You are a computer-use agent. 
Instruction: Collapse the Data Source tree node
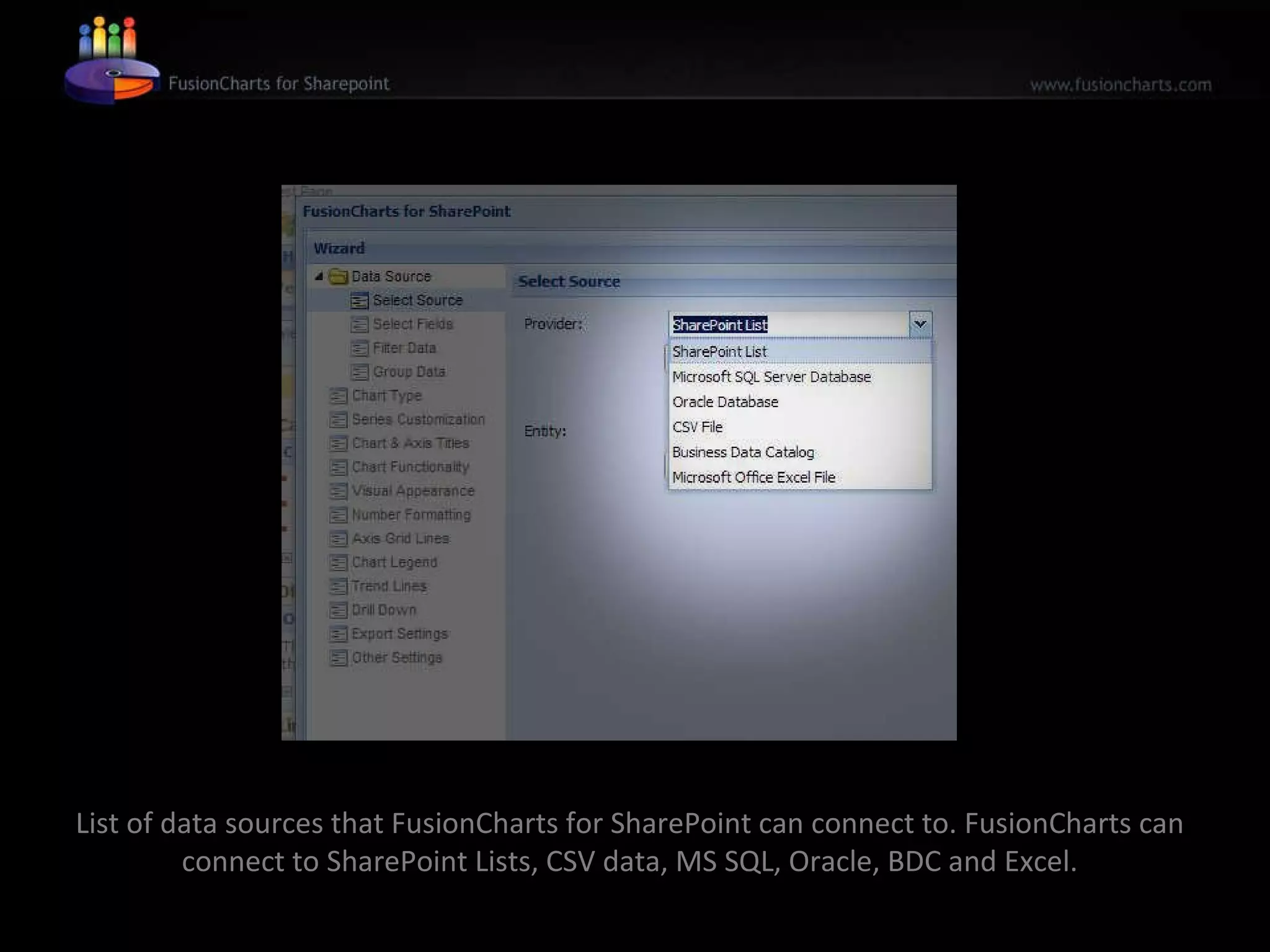[x=319, y=276]
